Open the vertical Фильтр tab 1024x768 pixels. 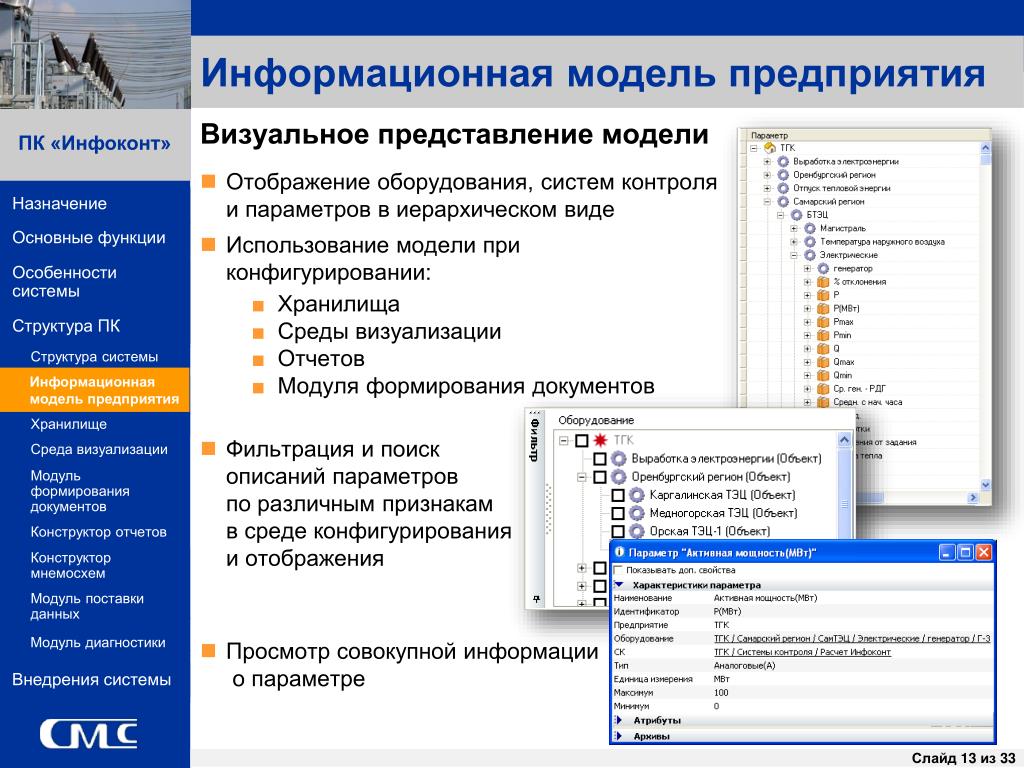click(x=535, y=440)
